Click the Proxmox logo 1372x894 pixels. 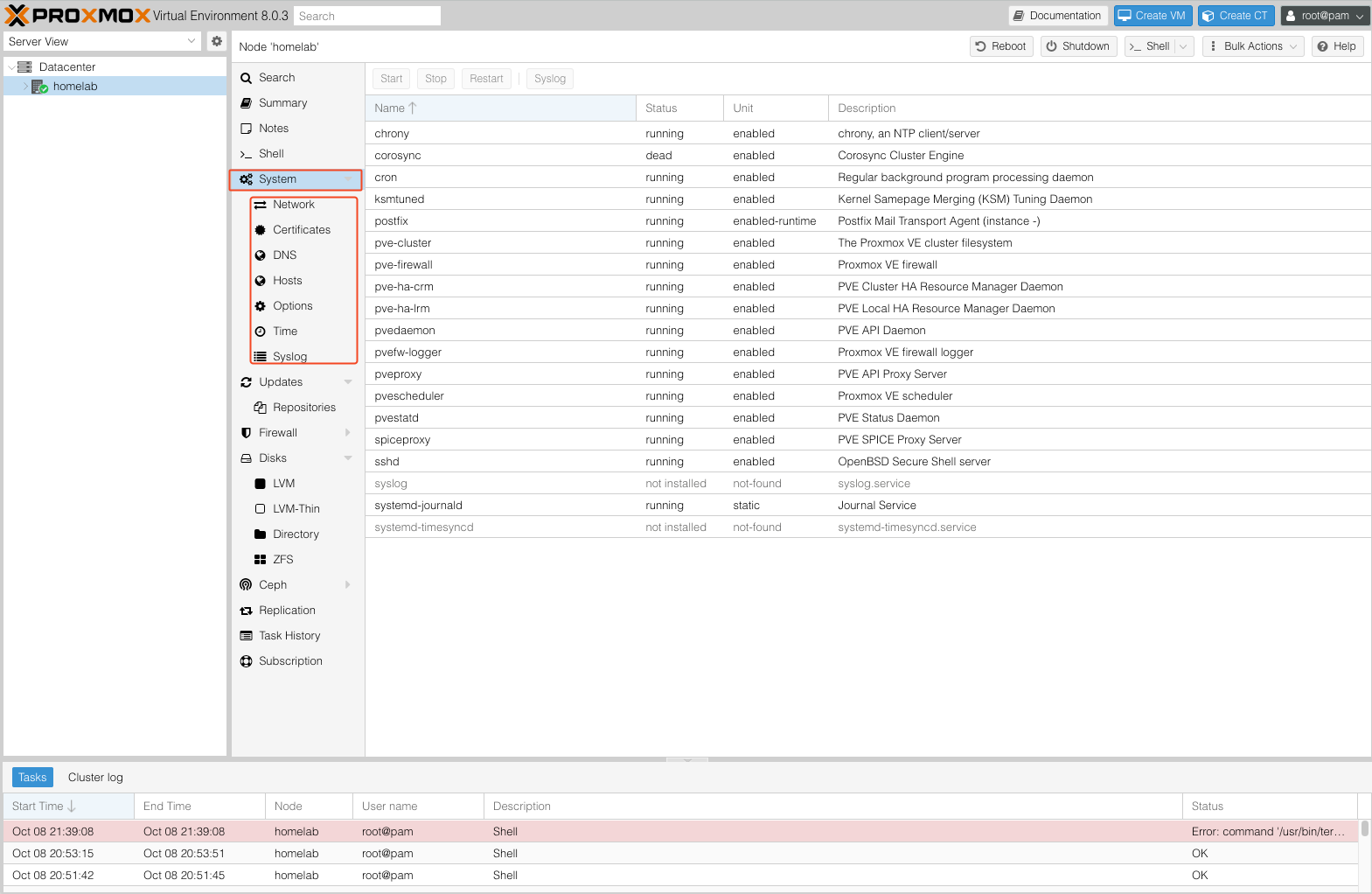77,16
